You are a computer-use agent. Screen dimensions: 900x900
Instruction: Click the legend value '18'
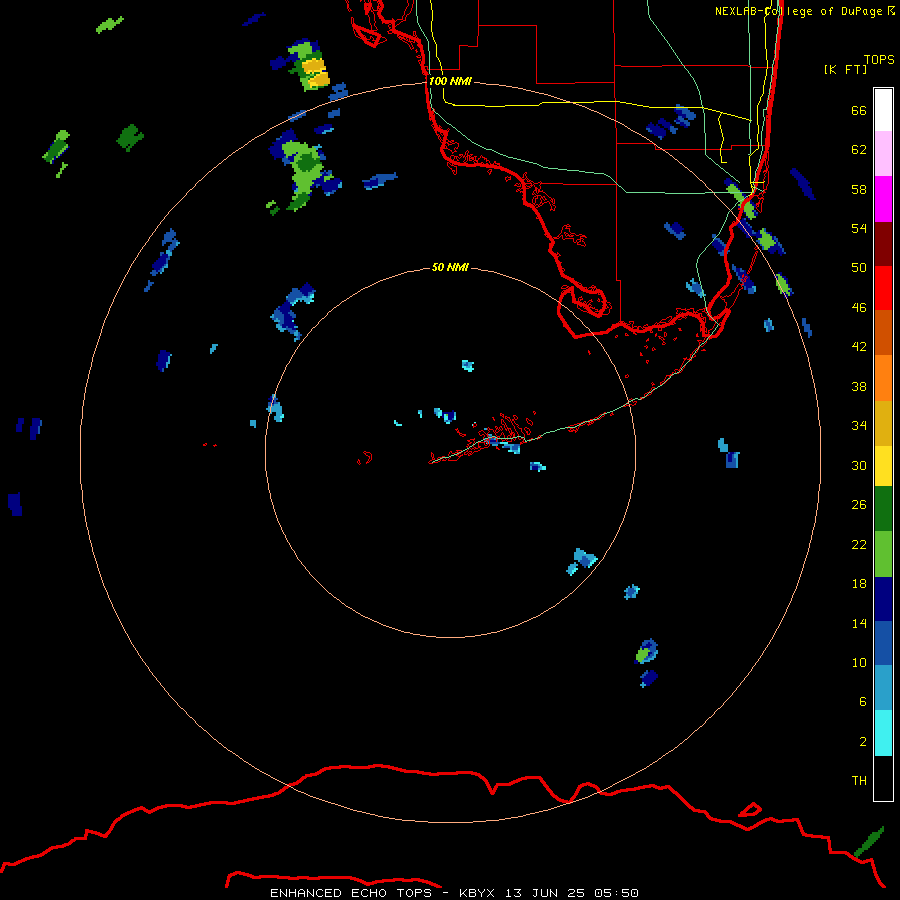point(859,583)
